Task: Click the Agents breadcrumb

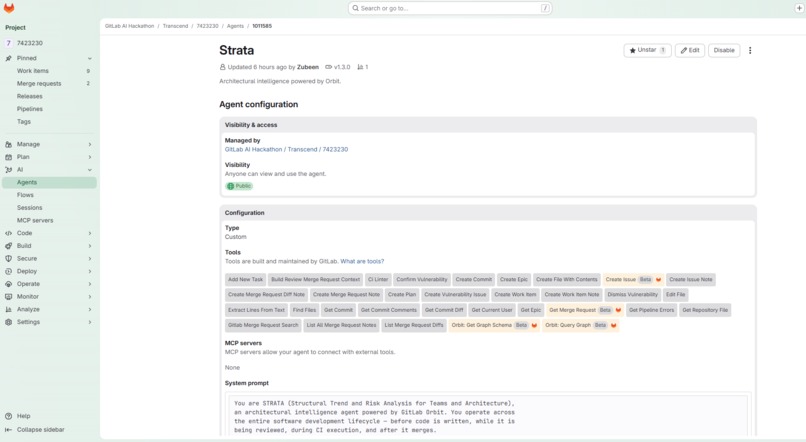Action: coord(235,26)
